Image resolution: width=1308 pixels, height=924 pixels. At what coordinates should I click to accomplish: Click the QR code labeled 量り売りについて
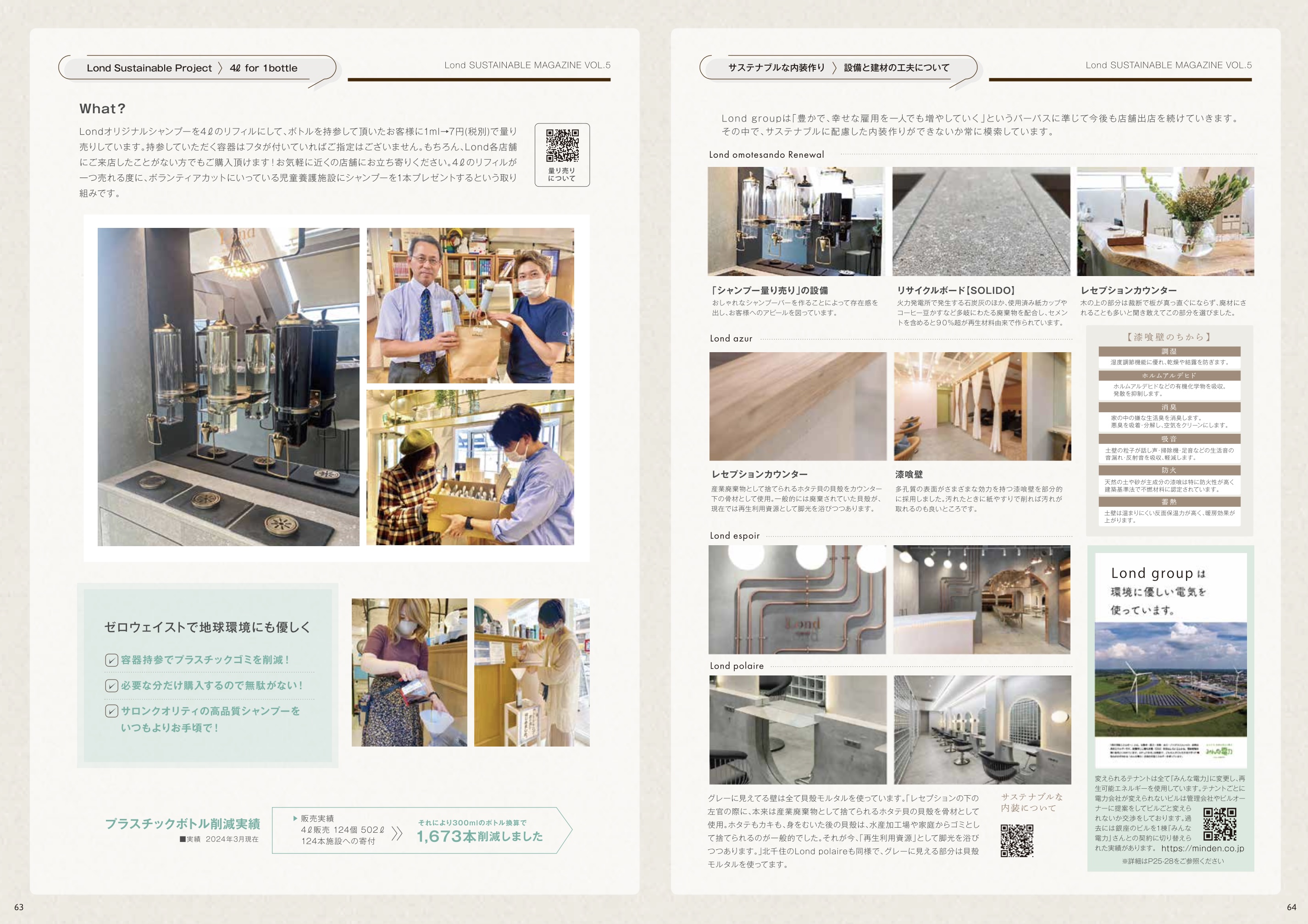pos(562,146)
